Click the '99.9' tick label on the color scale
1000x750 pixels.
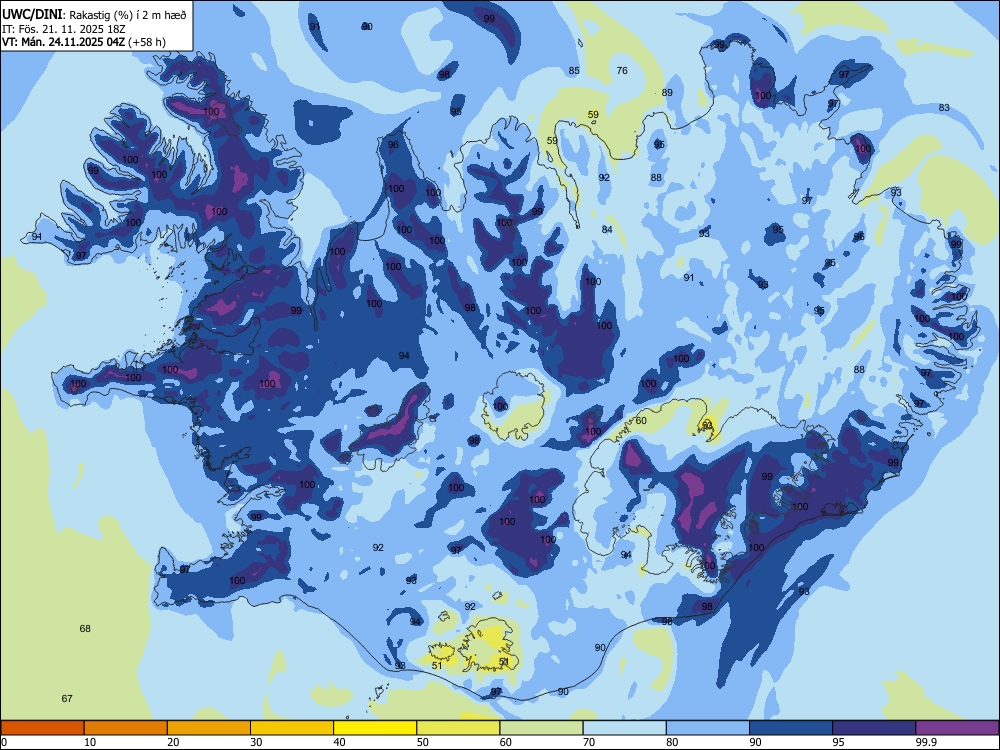click(x=925, y=742)
